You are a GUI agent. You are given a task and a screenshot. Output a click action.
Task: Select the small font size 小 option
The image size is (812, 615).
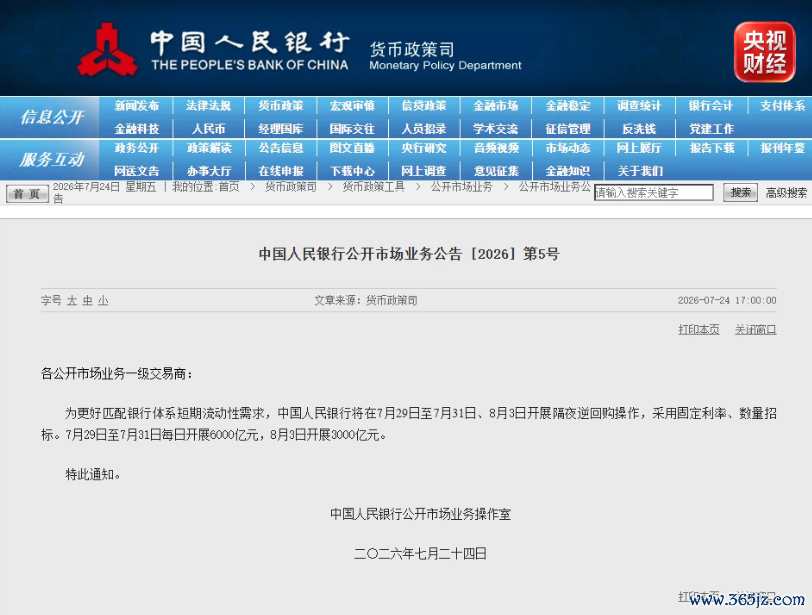(x=103, y=301)
